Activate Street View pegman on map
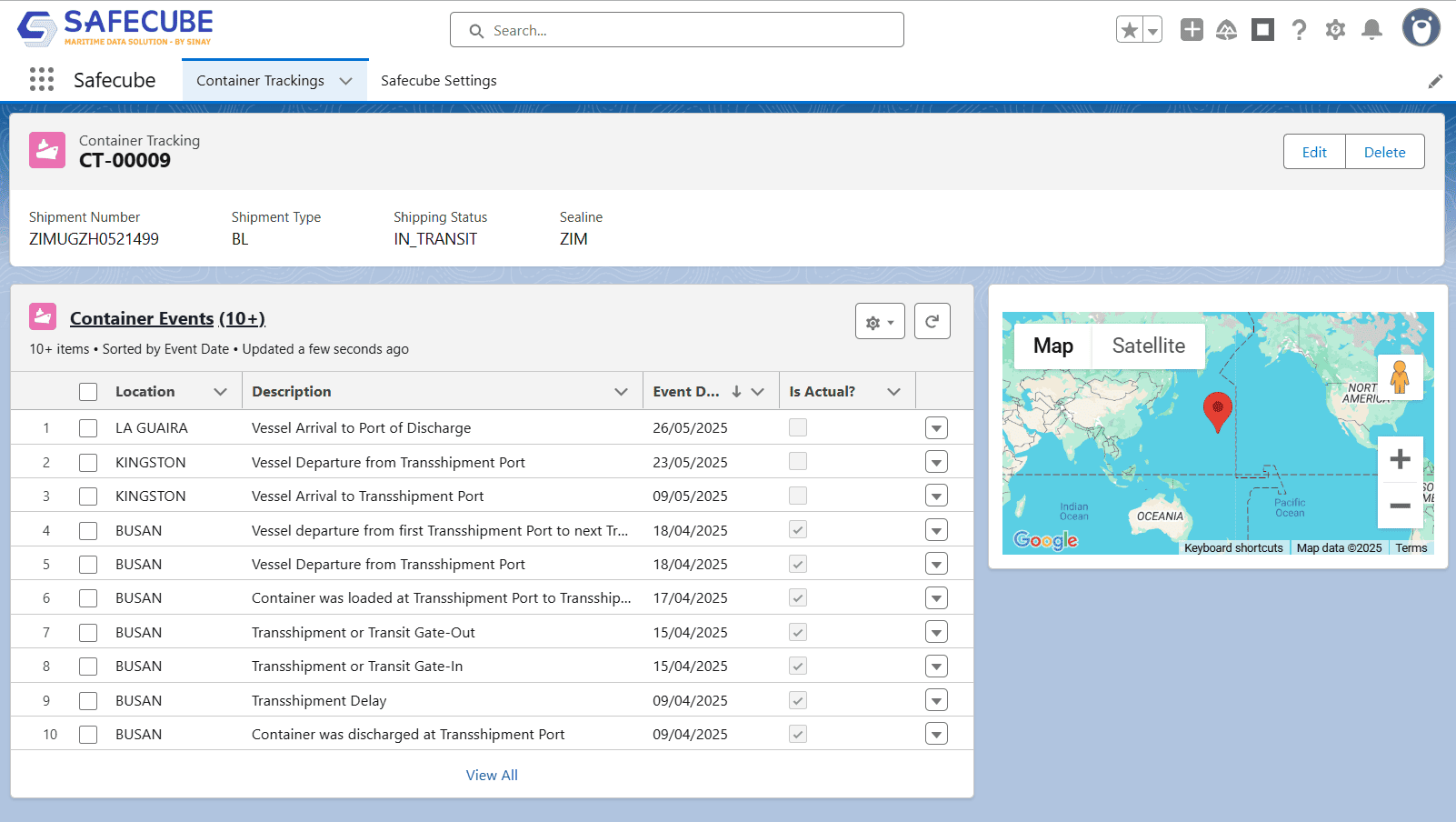Image resolution: width=1456 pixels, height=822 pixels. pos(1400,377)
